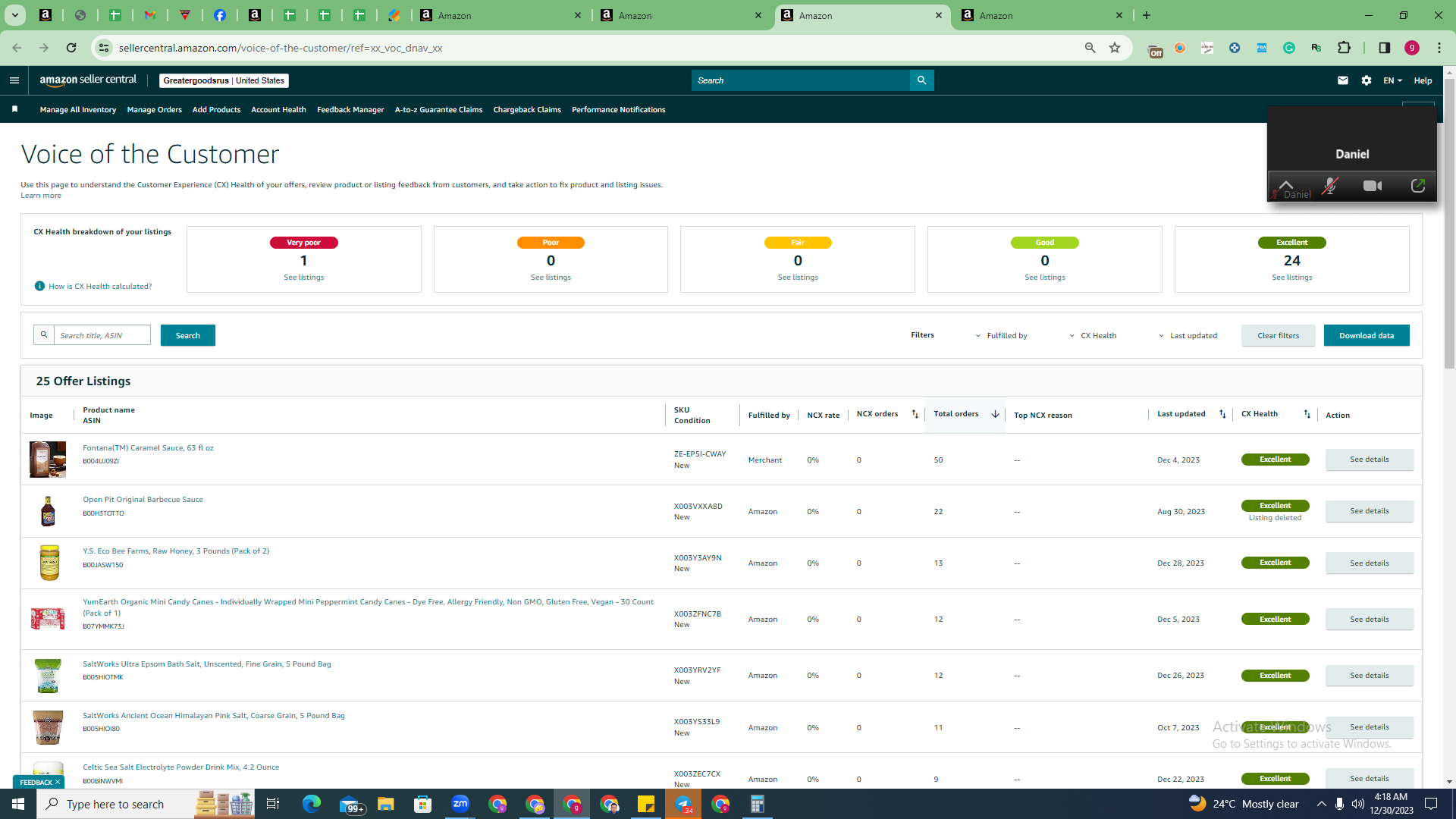The height and width of the screenshot is (819, 1456).
Task: Open Add Products page
Action: click(216, 109)
